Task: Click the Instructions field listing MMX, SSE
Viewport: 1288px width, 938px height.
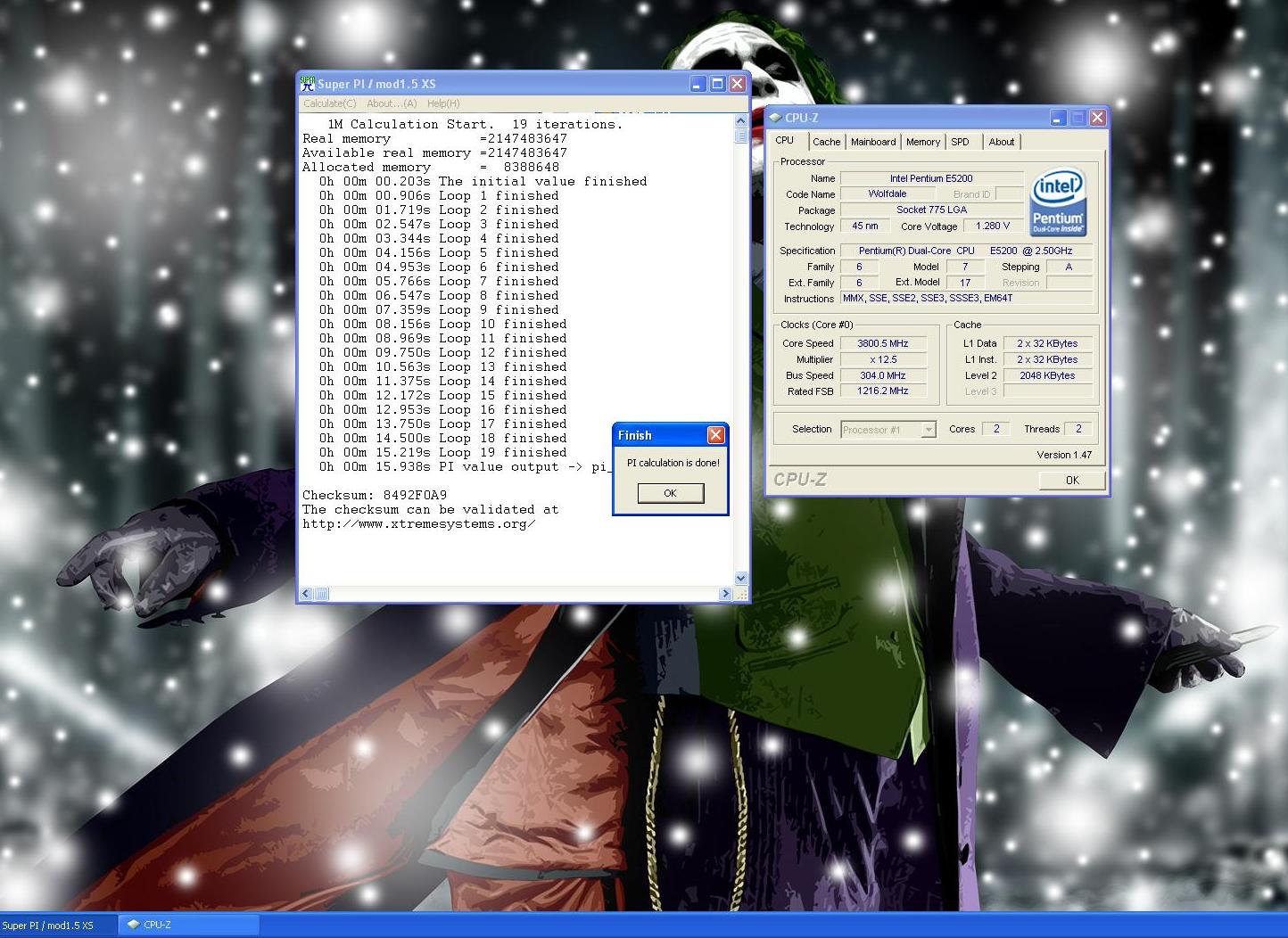Action: tap(966, 299)
